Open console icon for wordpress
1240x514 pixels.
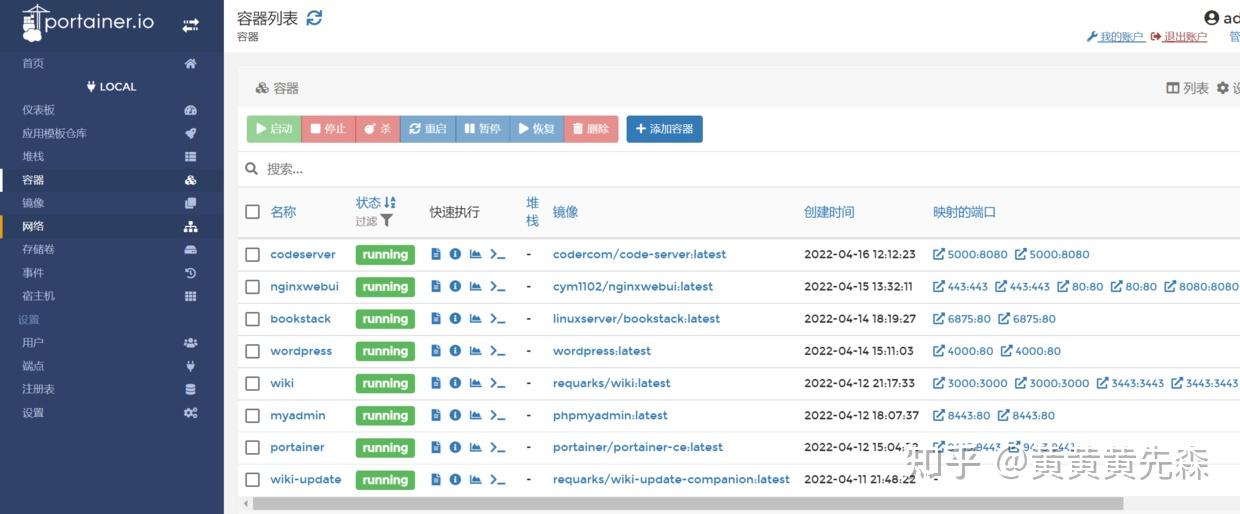[497, 351]
